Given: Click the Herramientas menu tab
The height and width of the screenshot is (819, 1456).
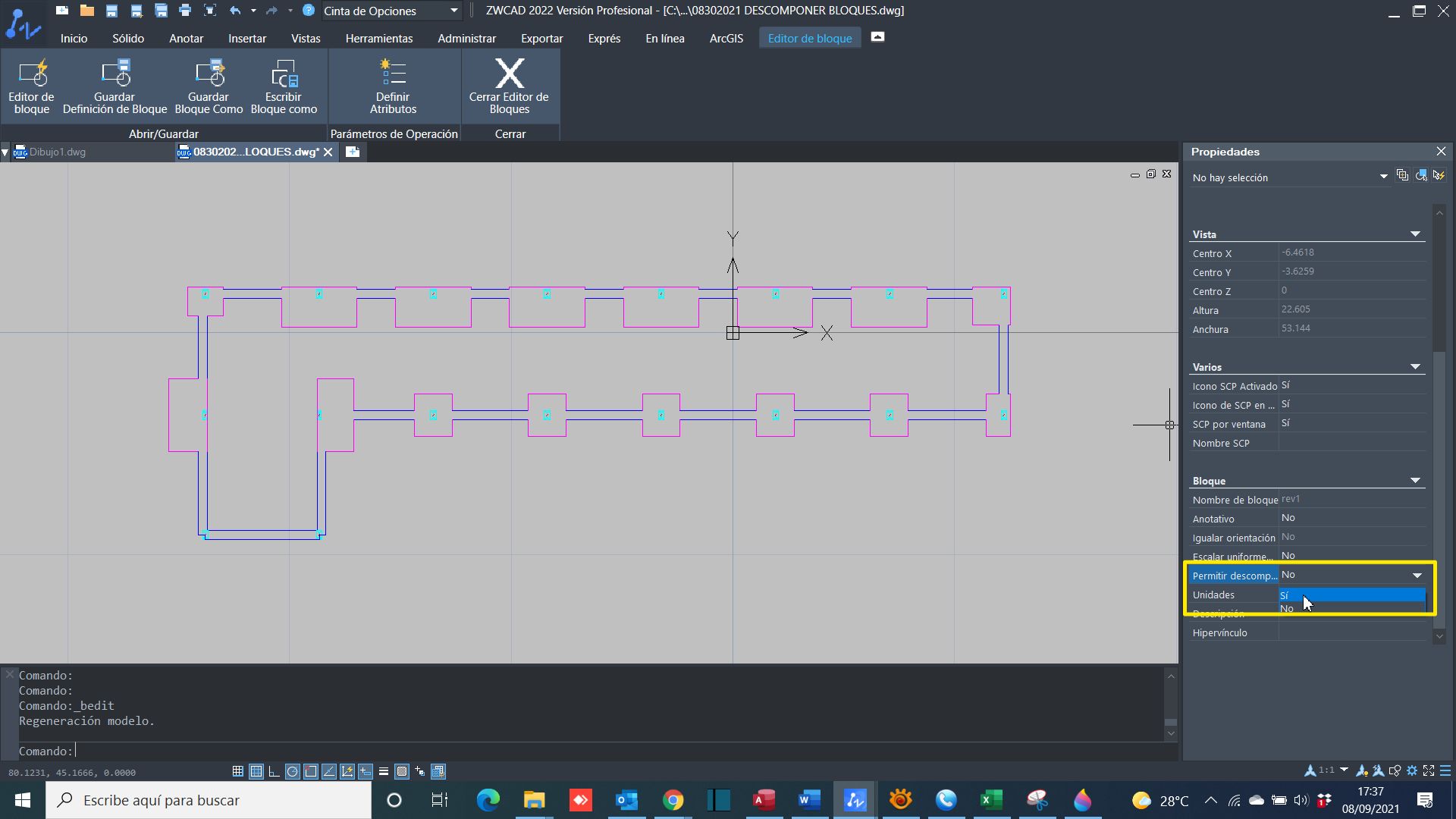Looking at the screenshot, I should coord(378,39).
